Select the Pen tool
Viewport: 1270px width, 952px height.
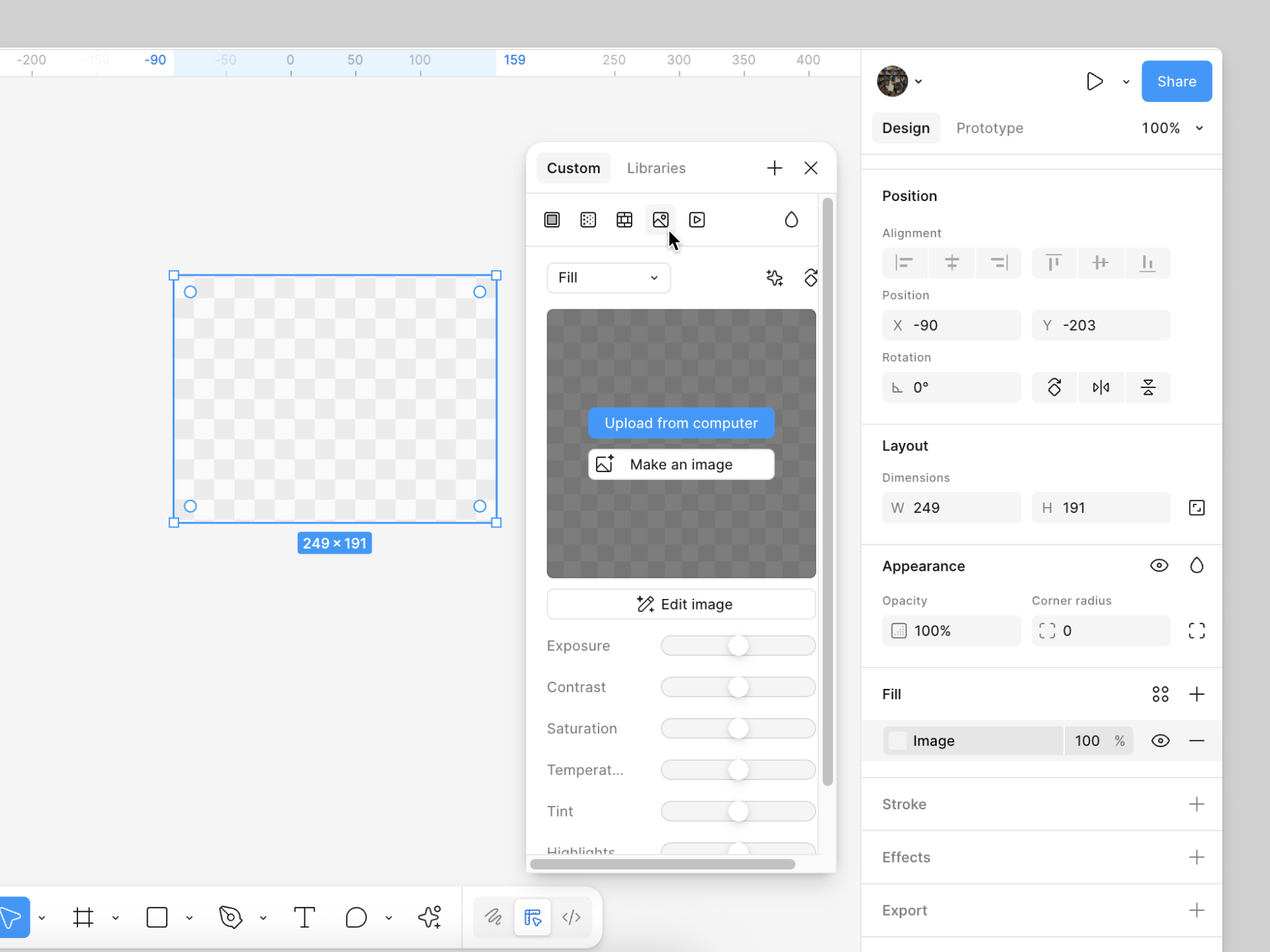point(230,917)
